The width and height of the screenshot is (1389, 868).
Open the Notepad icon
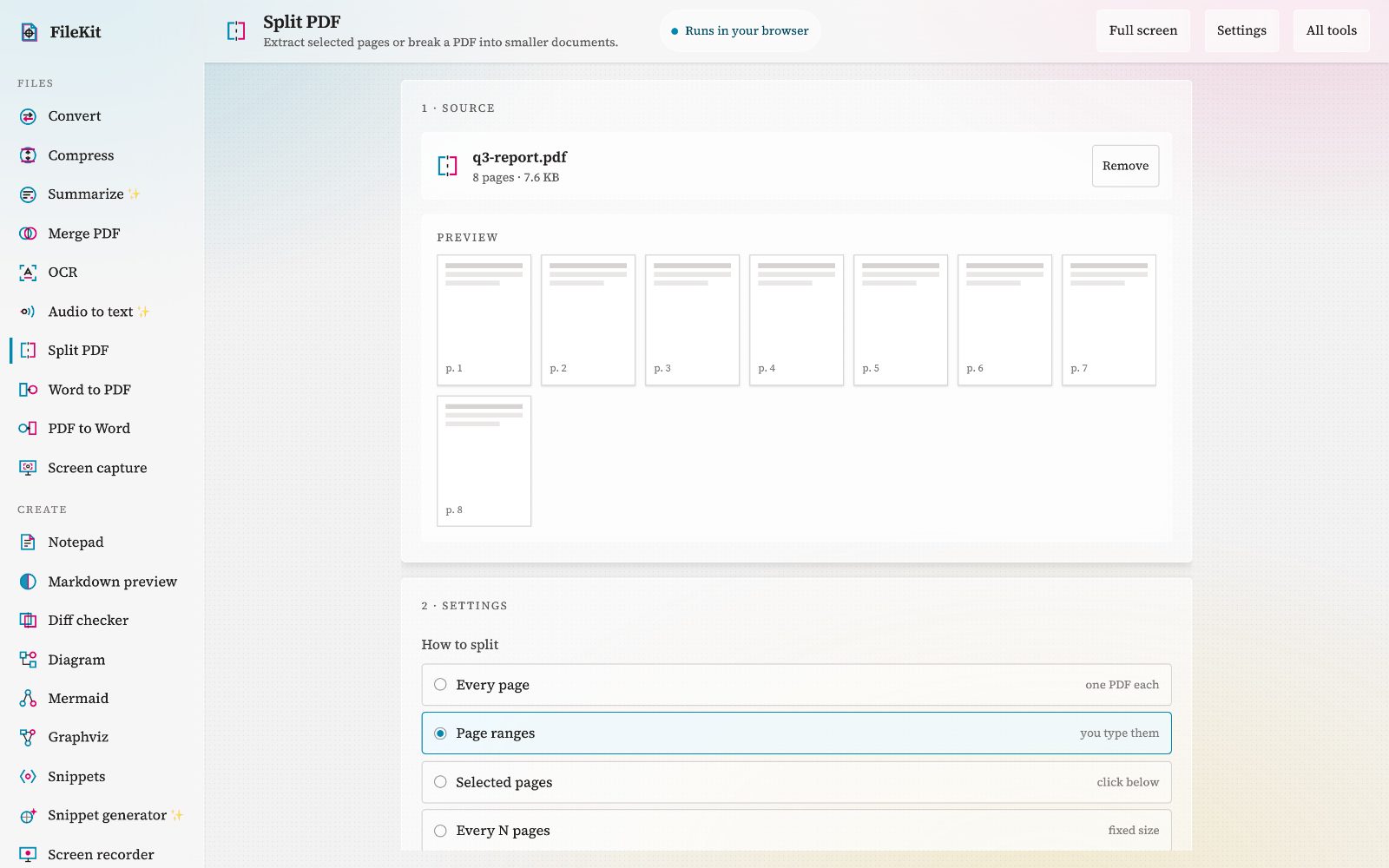click(x=28, y=542)
